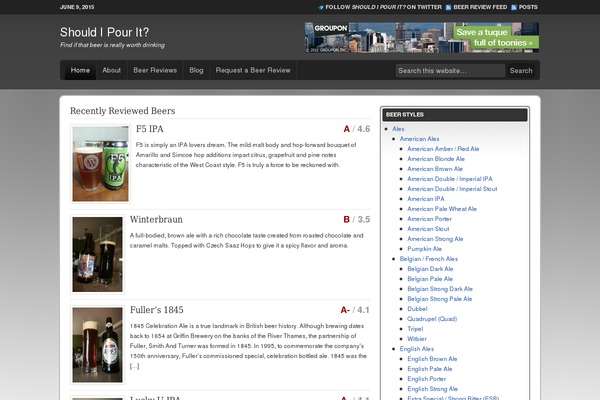Screen dimensions: 600x400
Task: Open the Ales beer style category
Action: [398, 129]
